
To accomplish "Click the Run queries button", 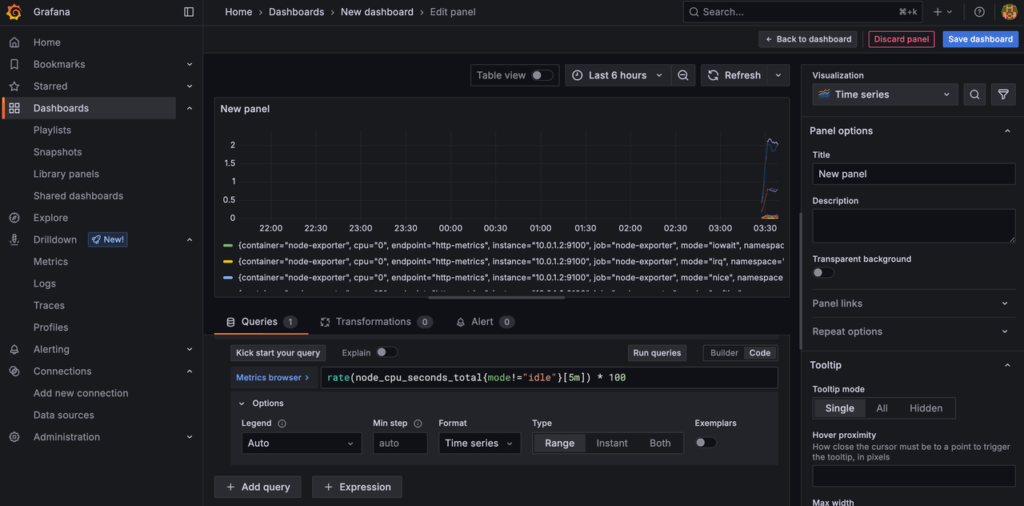I will 657,353.
